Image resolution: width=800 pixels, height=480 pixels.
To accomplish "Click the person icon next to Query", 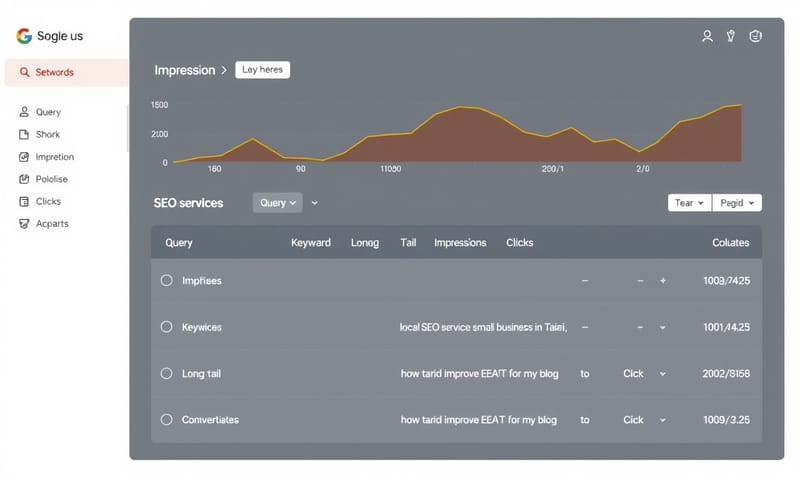I will click(x=25, y=112).
